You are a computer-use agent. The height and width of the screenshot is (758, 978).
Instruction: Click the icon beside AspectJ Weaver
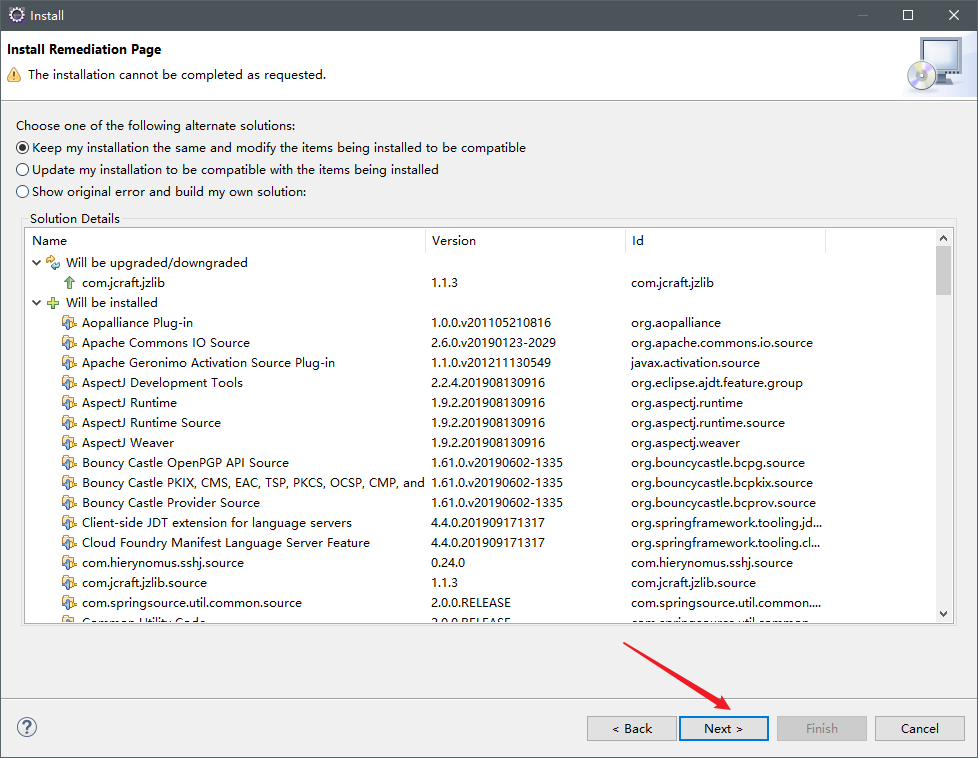tap(69, 442)
